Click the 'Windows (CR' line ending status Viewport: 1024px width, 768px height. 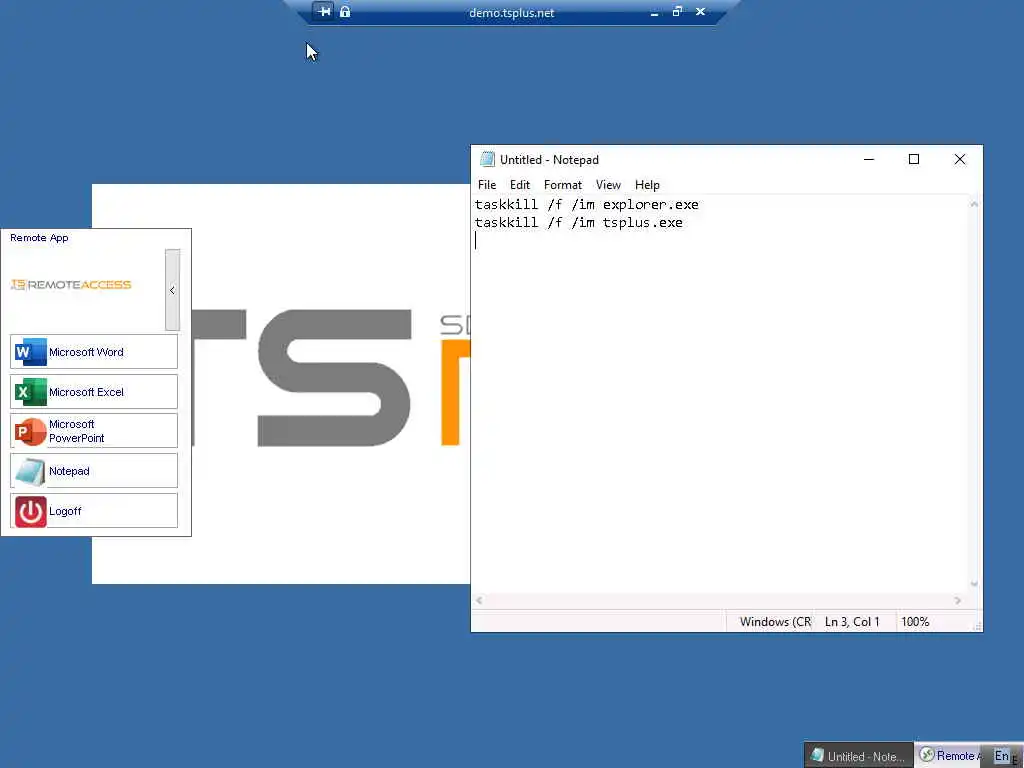coord(775,622)
